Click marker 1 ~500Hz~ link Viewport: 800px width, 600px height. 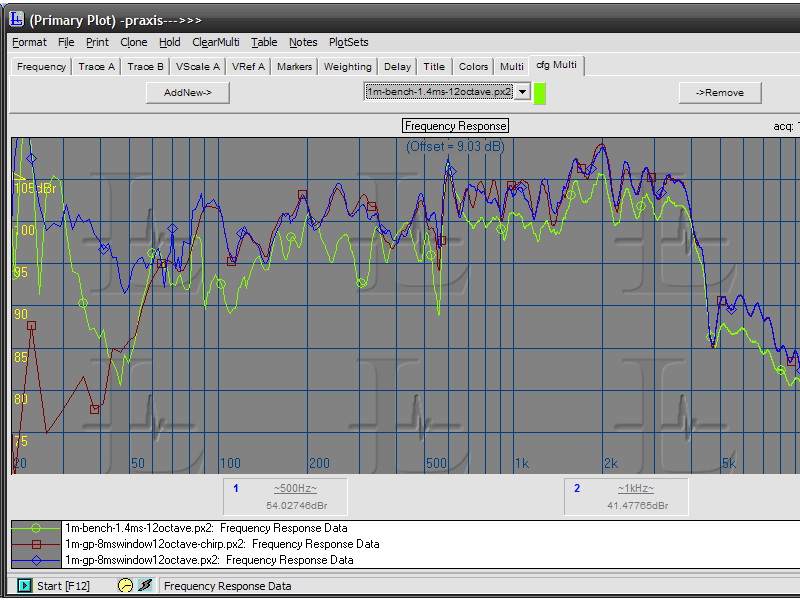[295, 488]
